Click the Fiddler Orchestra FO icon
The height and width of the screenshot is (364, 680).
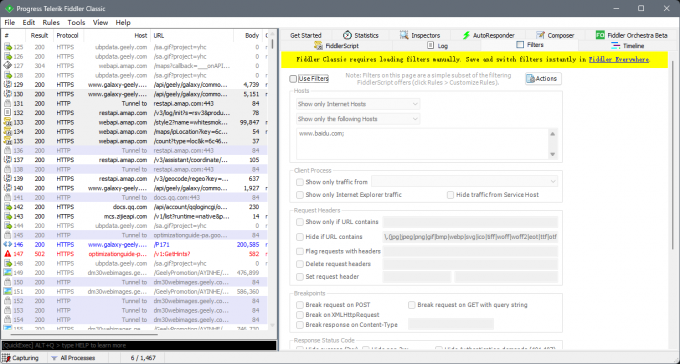600,35
